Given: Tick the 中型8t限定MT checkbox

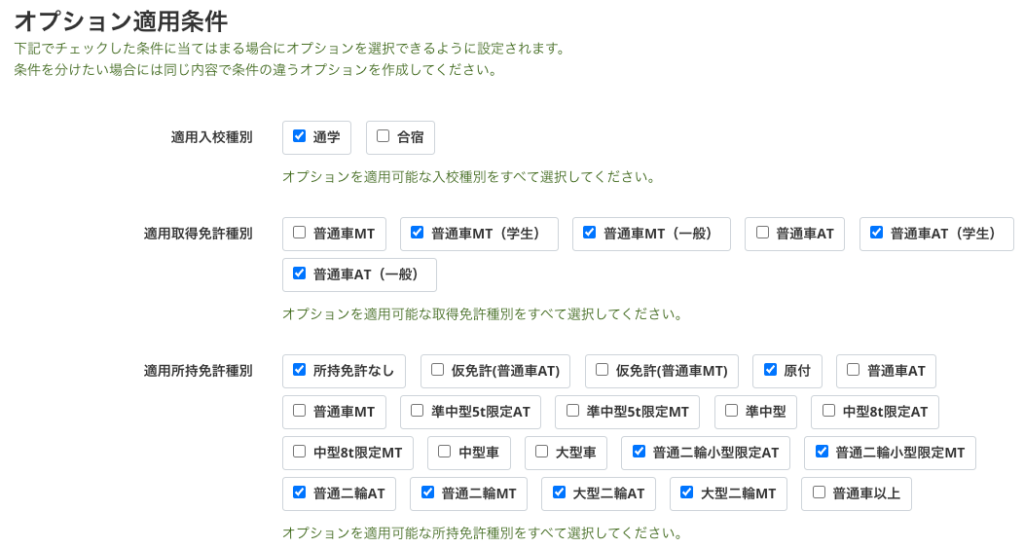Looking at the screenshot, I should click(299, 451).
